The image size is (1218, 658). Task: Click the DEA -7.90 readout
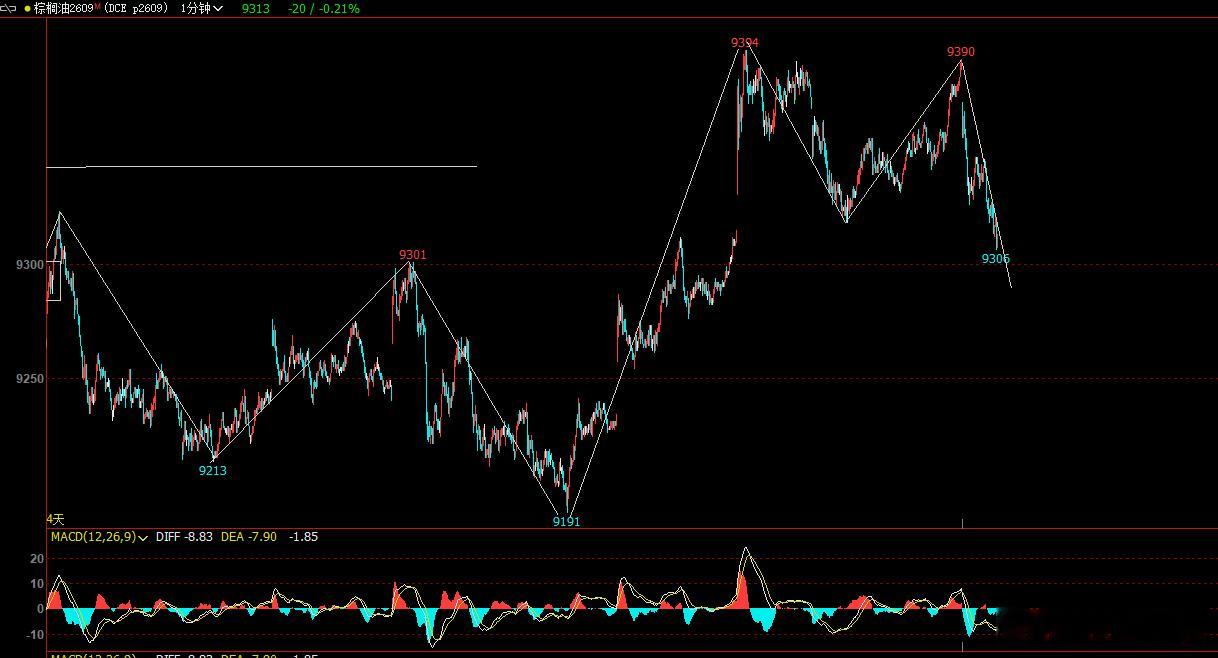(x=249, y=537)
